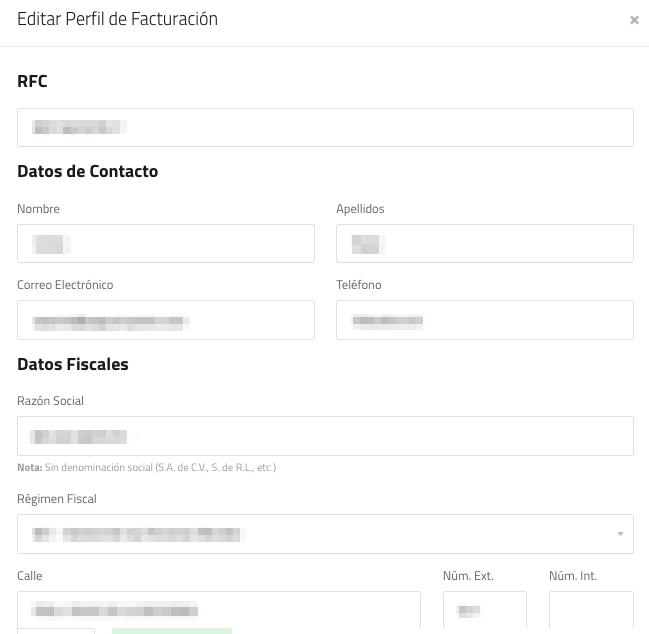The image size is (649, 634).
Task: Select the Correo Electrónico input box
Action: pos(166,320)
